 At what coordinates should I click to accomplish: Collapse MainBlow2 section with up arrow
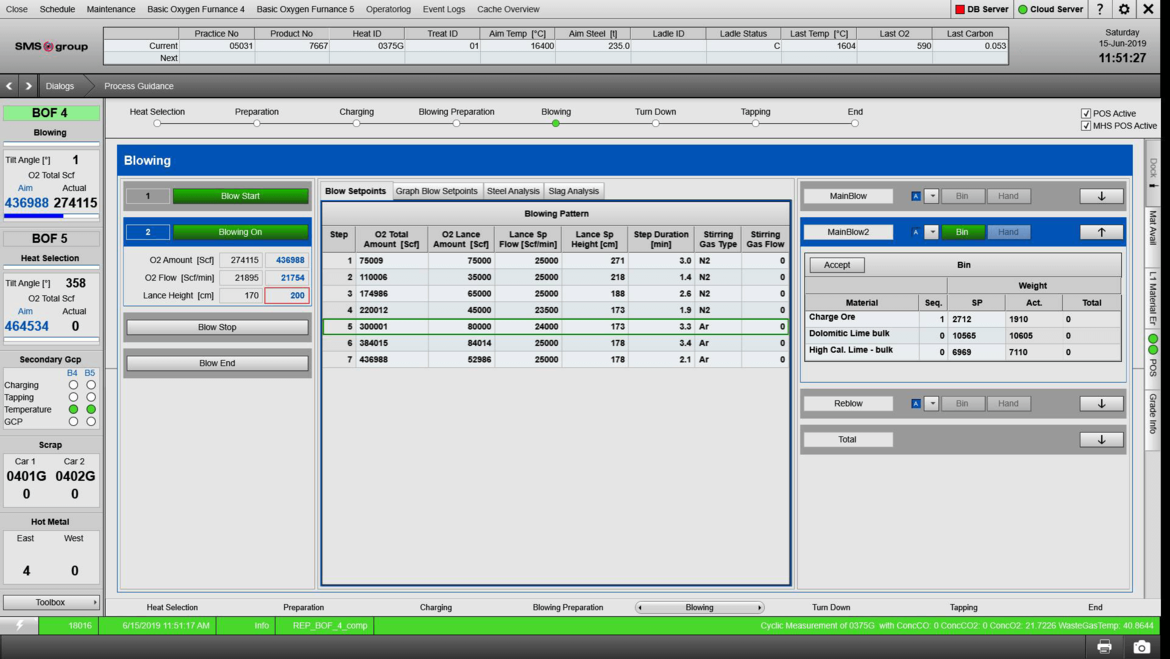coord(1101,232)
